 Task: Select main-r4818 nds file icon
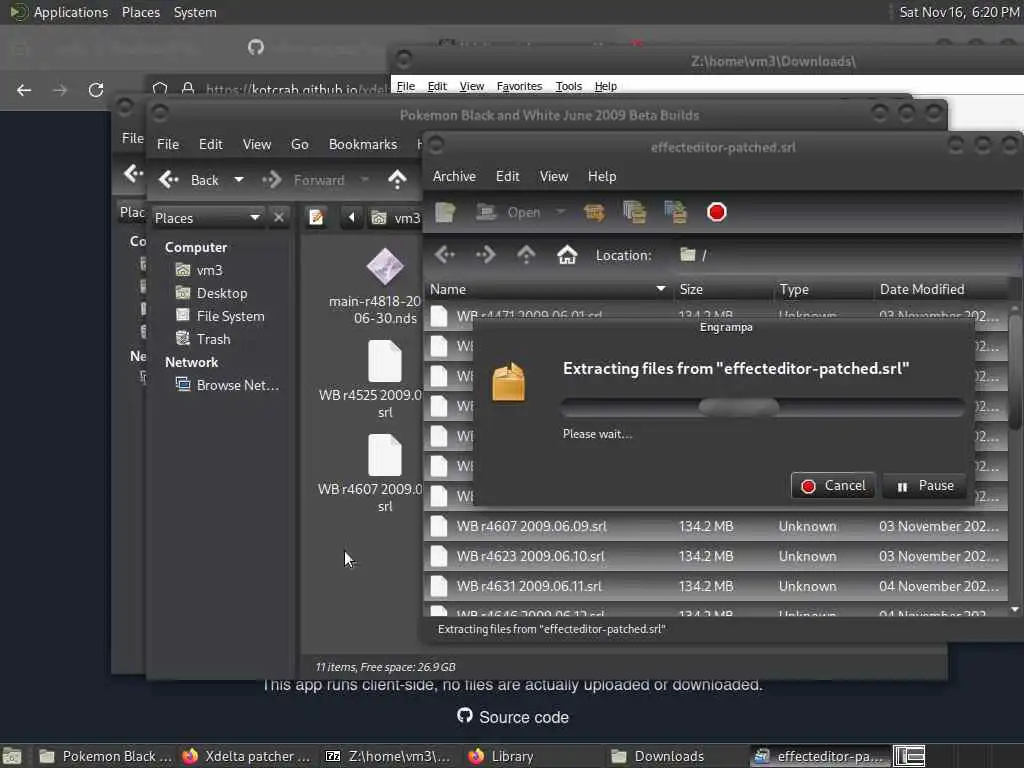click(x=384, y=267)
